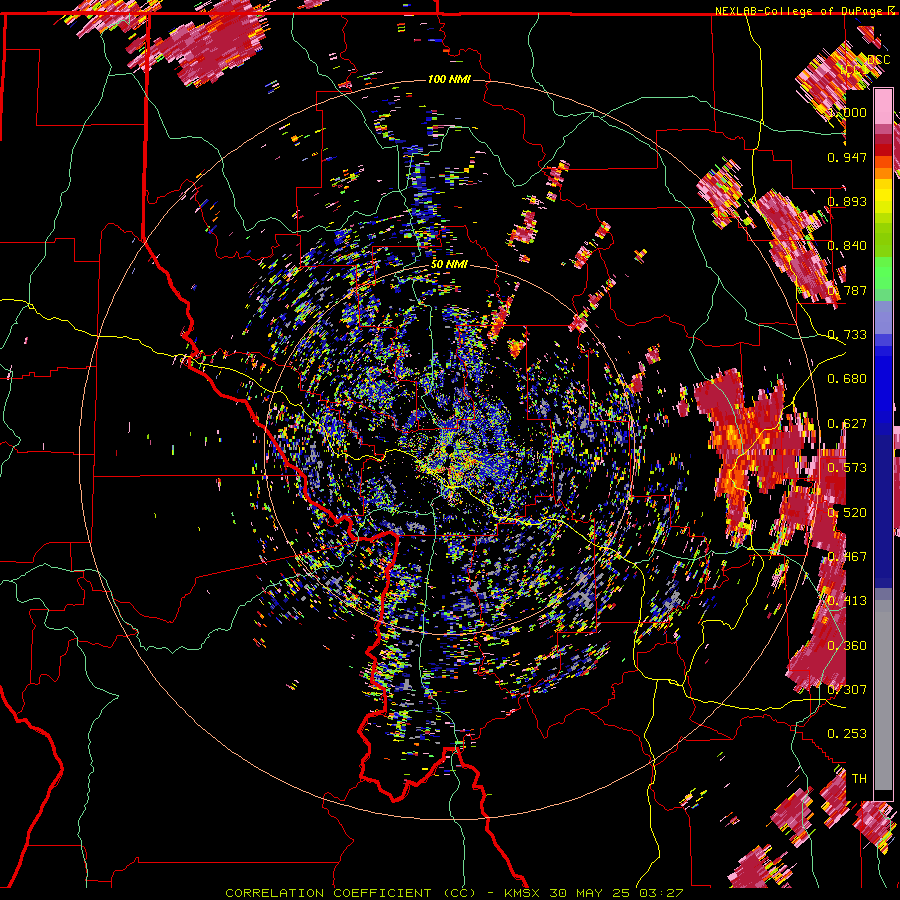Click the KMSX station identifier

click(x=522, y=893)
